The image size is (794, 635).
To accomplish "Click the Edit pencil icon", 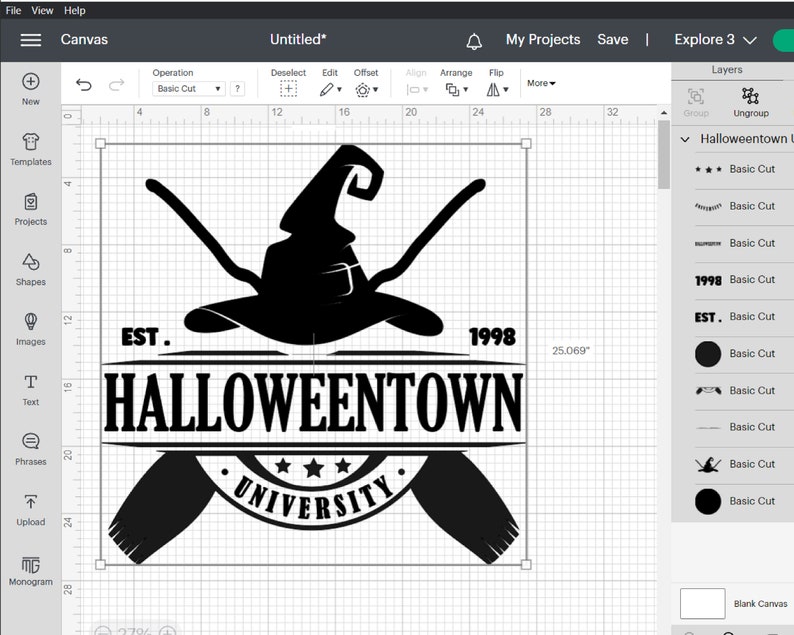I will click(327, 90).
